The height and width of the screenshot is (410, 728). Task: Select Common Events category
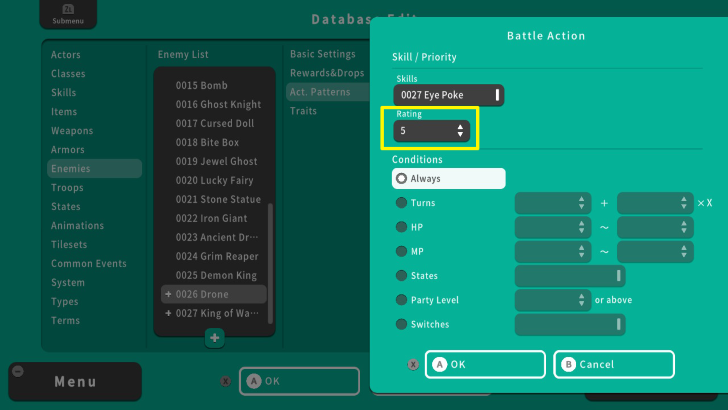click(x=89, y=264)
